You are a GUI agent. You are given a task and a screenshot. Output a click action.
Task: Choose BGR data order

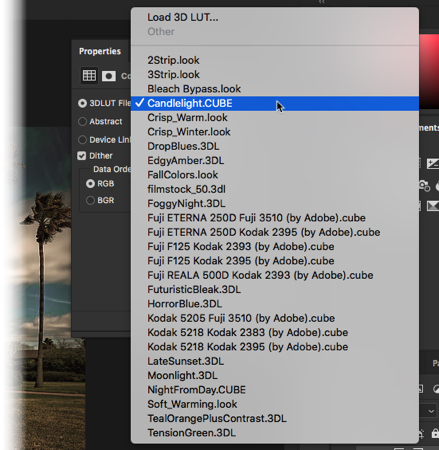click(90, 200)
